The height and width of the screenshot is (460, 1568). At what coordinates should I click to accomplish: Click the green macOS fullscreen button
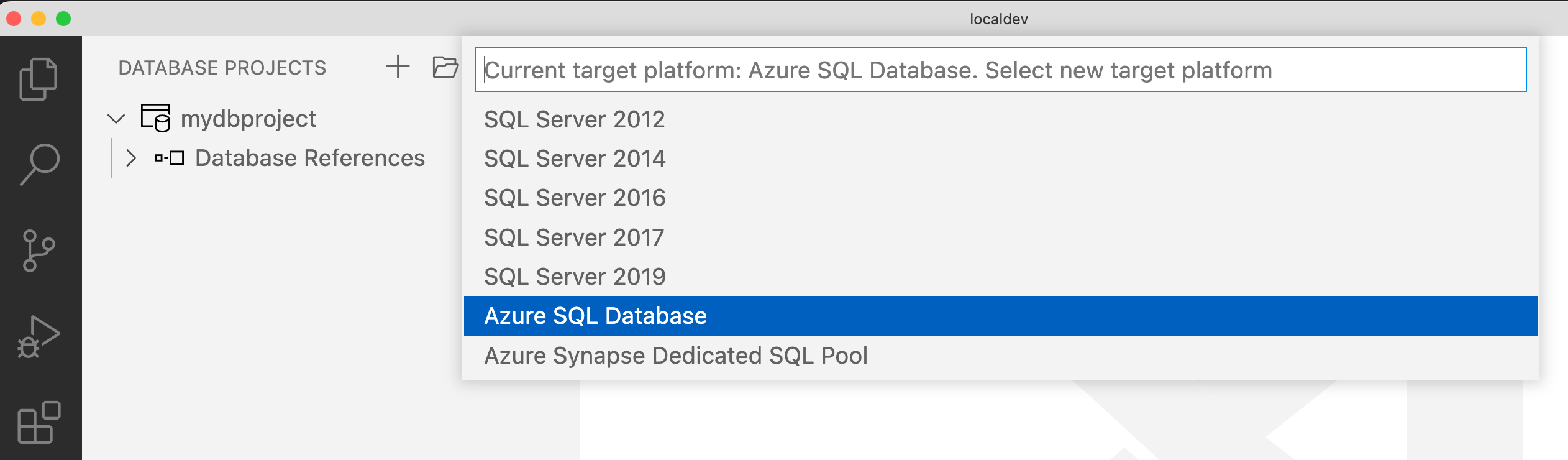pos(63,19)
